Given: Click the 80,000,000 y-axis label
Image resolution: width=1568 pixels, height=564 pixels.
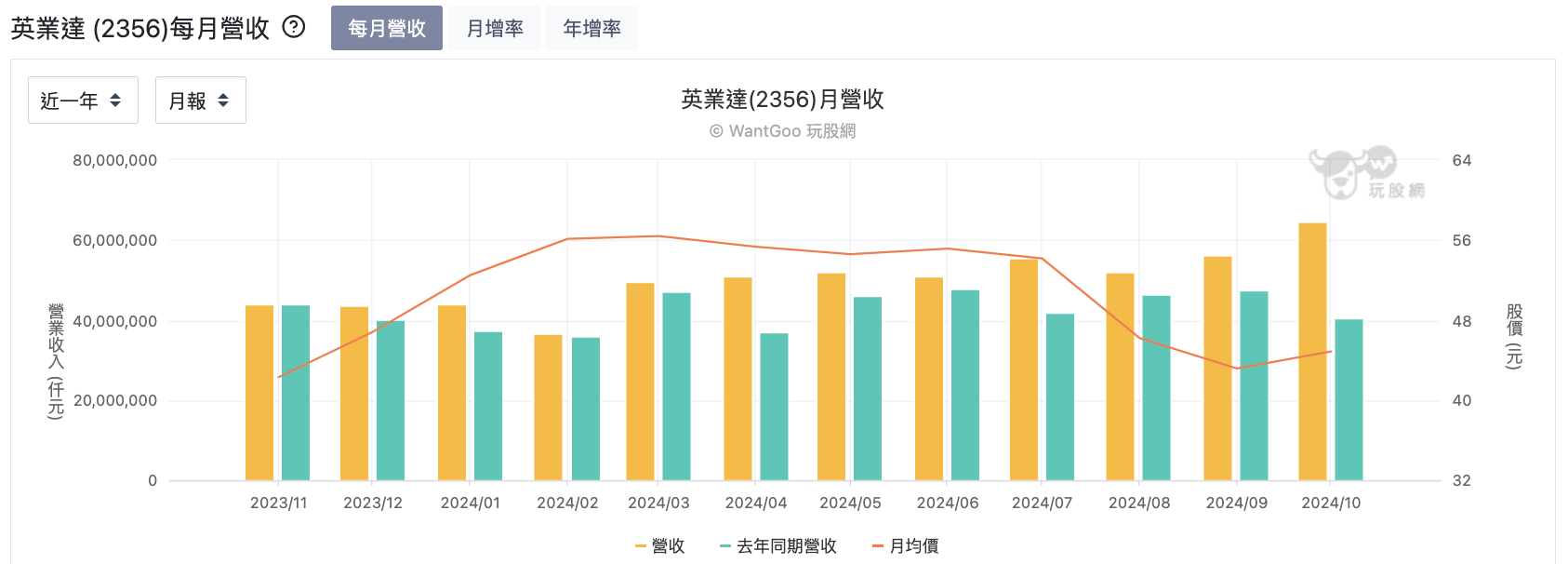Looking at the screenshot, I should tap(115, 160).
